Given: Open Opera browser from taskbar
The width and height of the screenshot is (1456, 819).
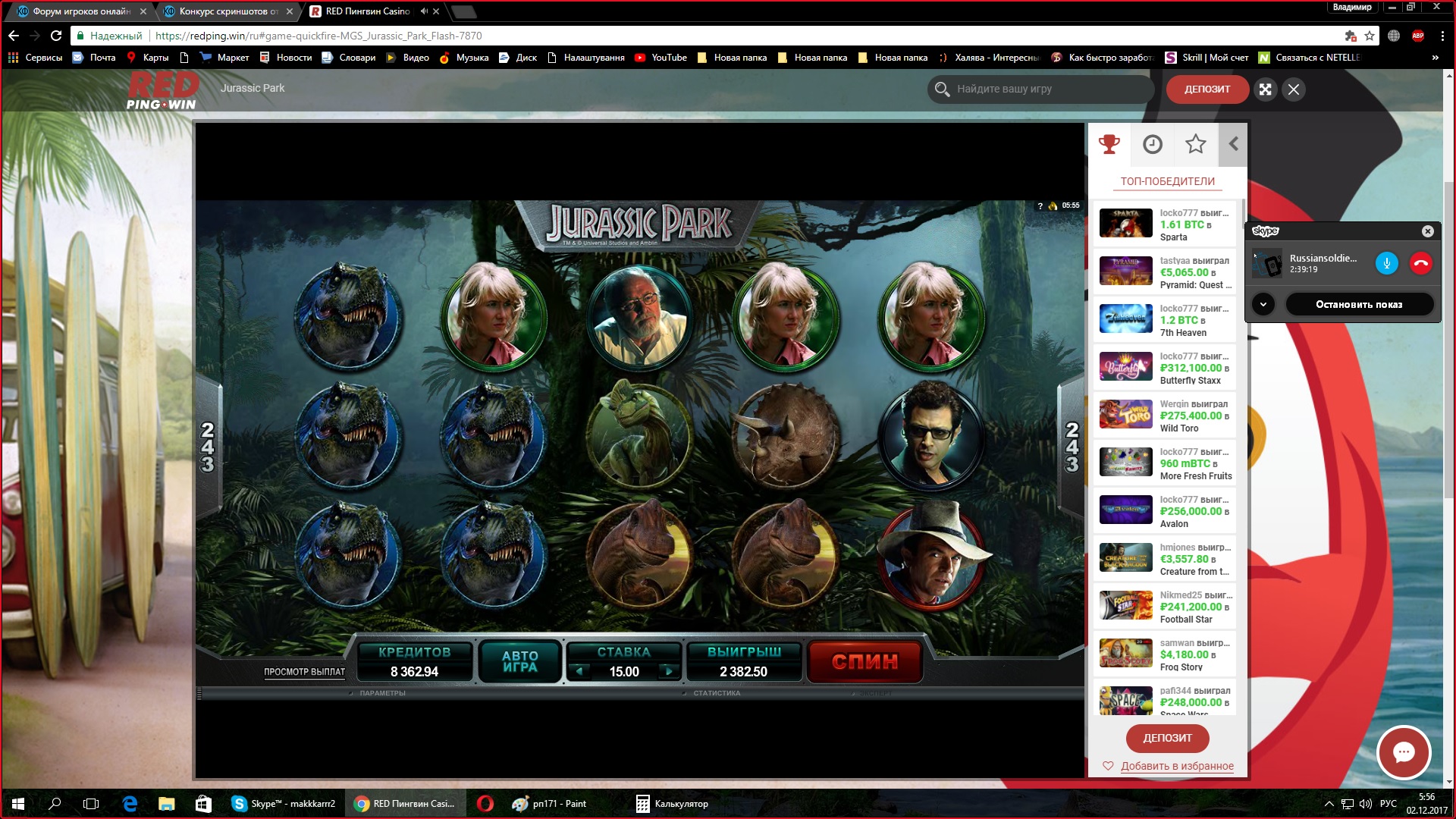Looking at the screenshot, I should click(485, 804).
